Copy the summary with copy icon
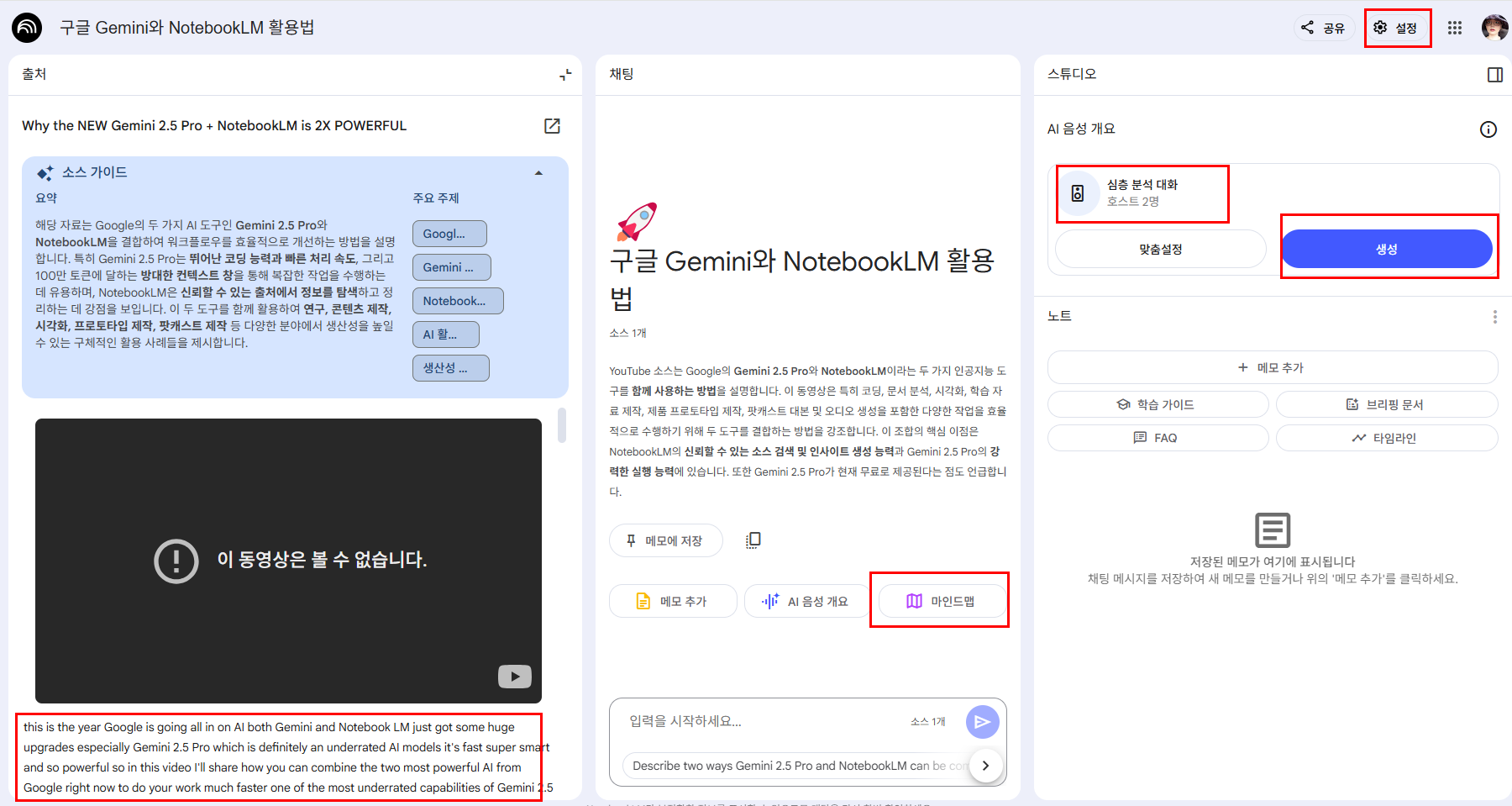 pos(753,540)
